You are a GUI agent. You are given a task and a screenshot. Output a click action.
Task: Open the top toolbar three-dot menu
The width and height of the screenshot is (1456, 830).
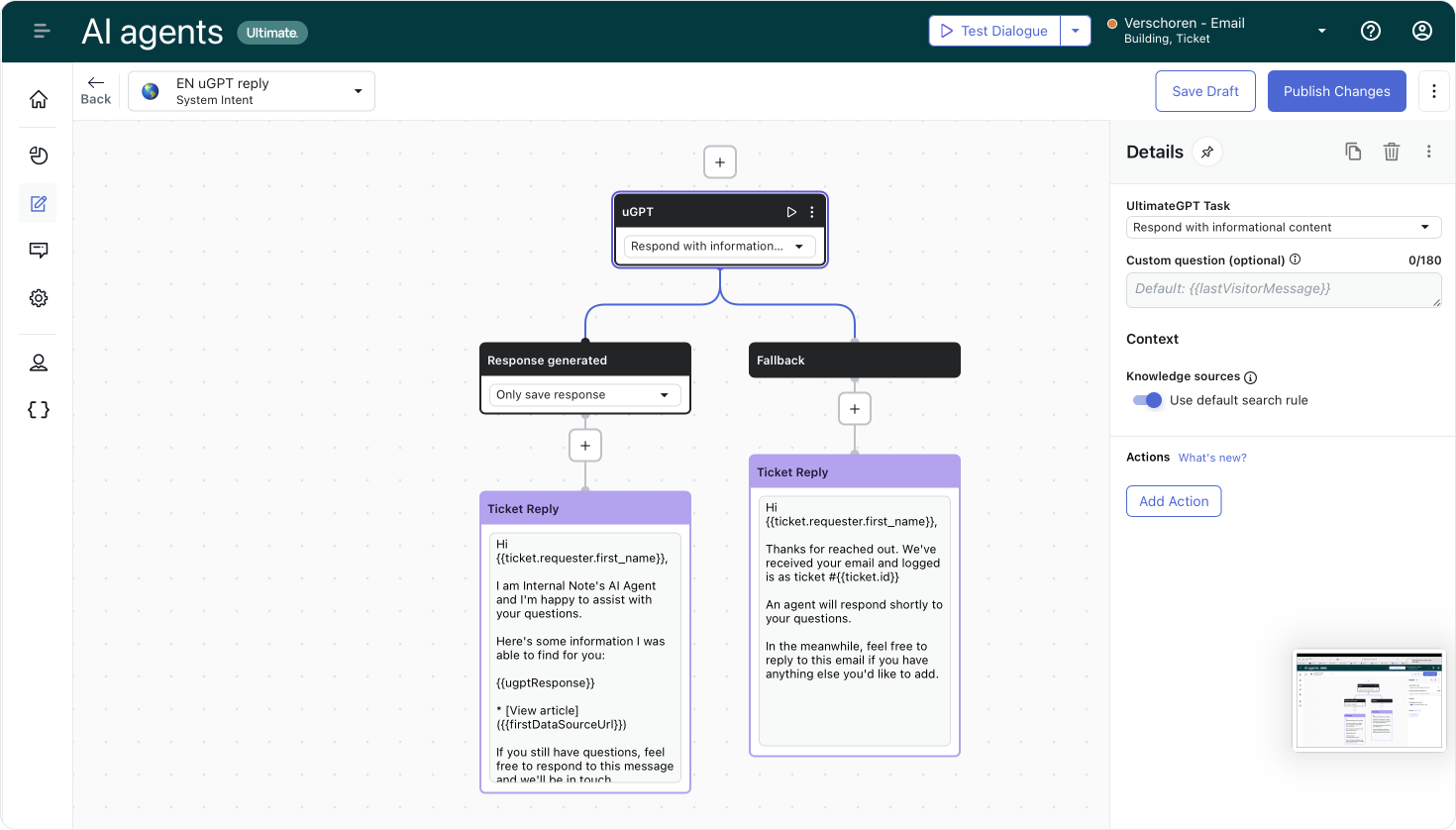tap(1434, 91)
